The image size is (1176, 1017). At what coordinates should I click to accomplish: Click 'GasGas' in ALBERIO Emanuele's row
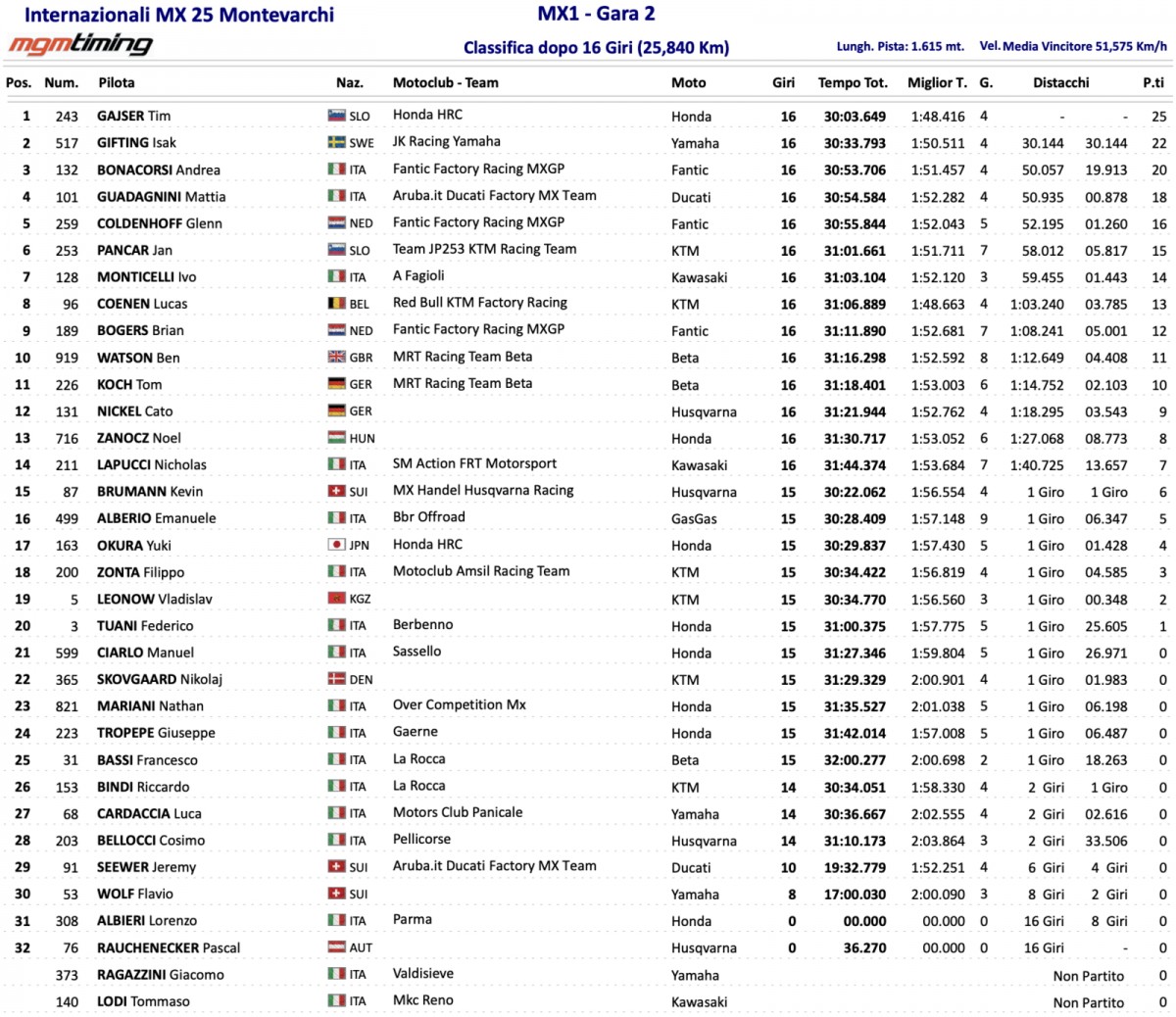(x=694, y=519)
